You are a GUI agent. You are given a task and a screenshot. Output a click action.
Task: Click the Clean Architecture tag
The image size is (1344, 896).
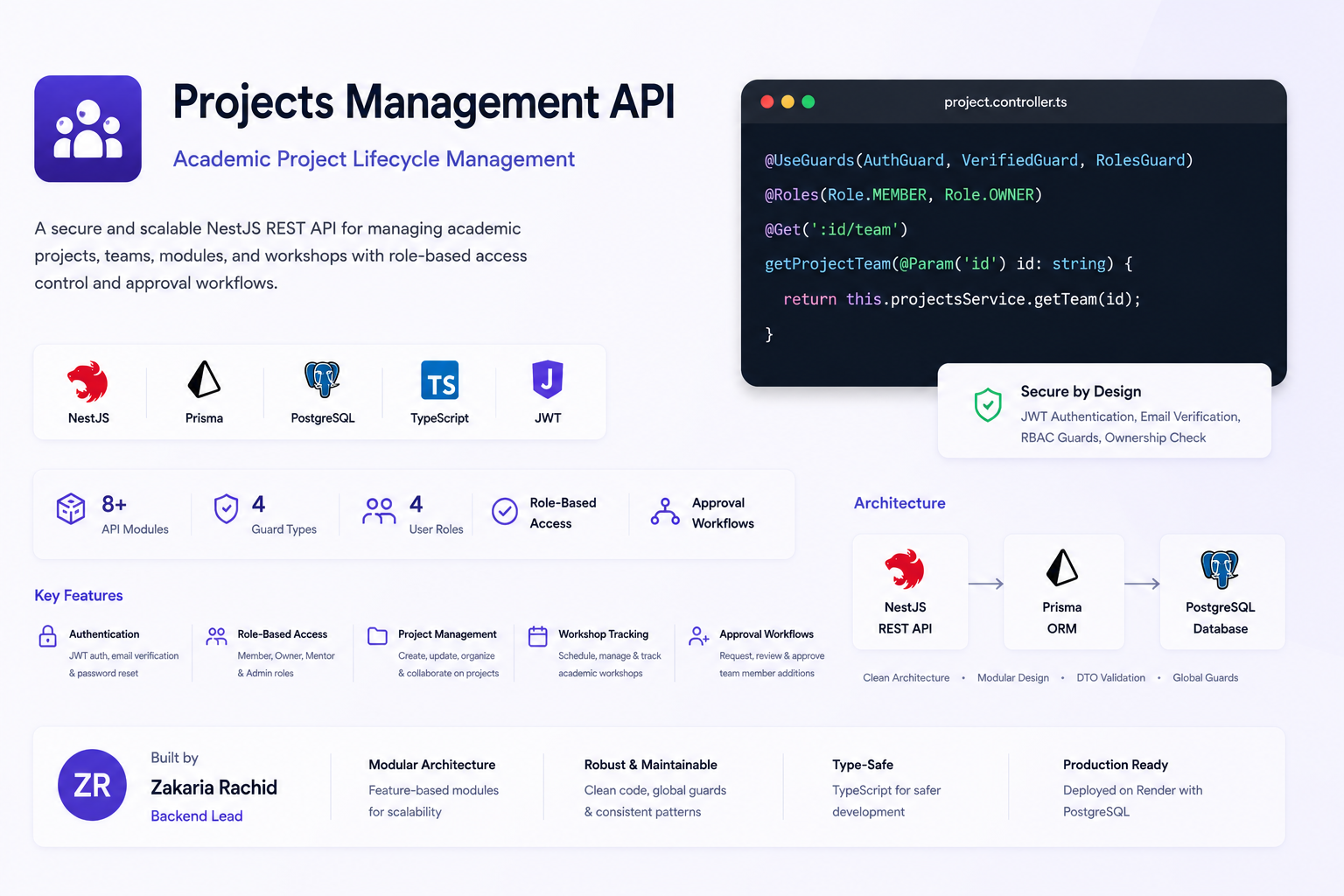tap(906, 678)
